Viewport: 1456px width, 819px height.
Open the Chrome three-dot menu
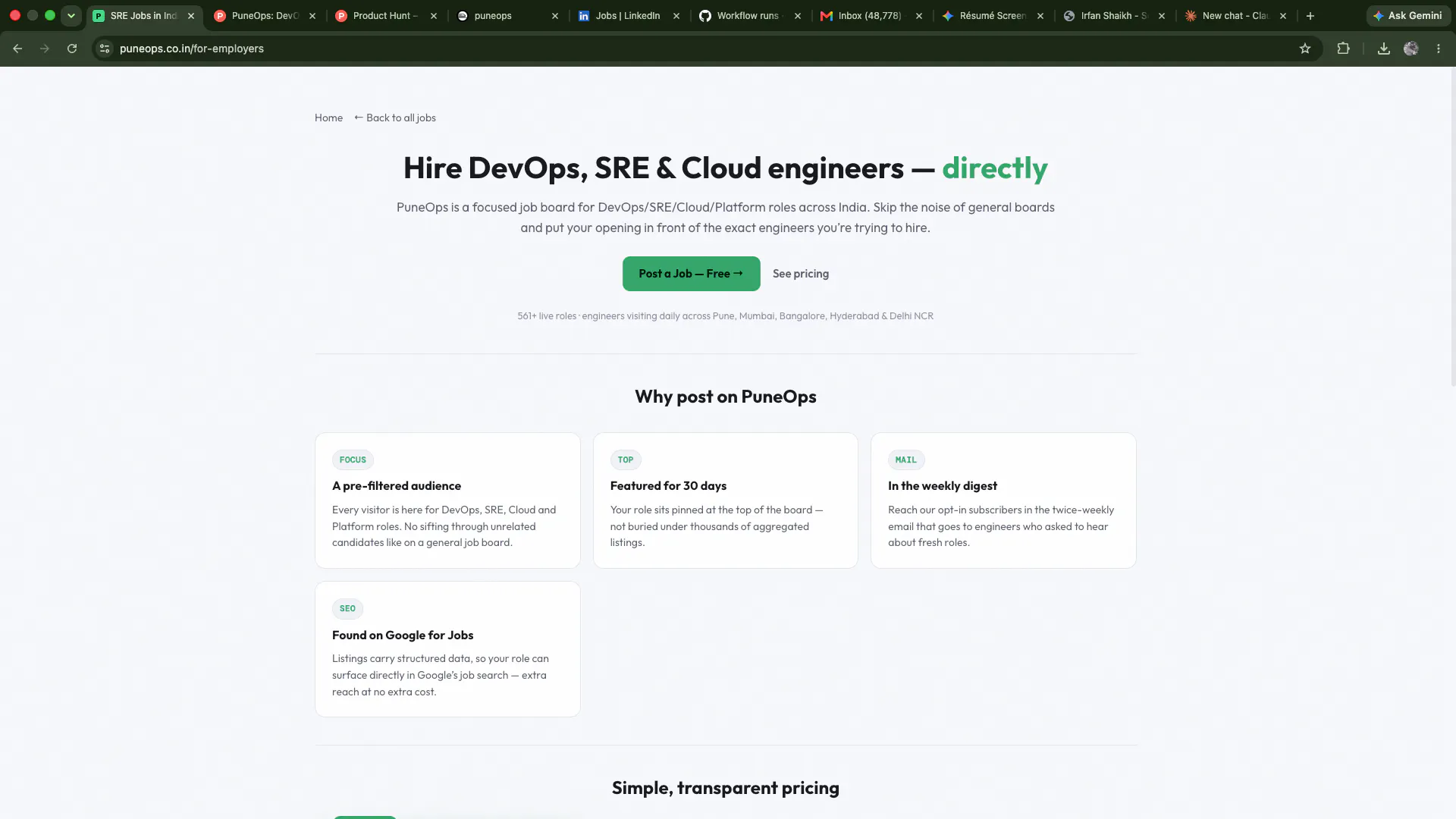1439,49
